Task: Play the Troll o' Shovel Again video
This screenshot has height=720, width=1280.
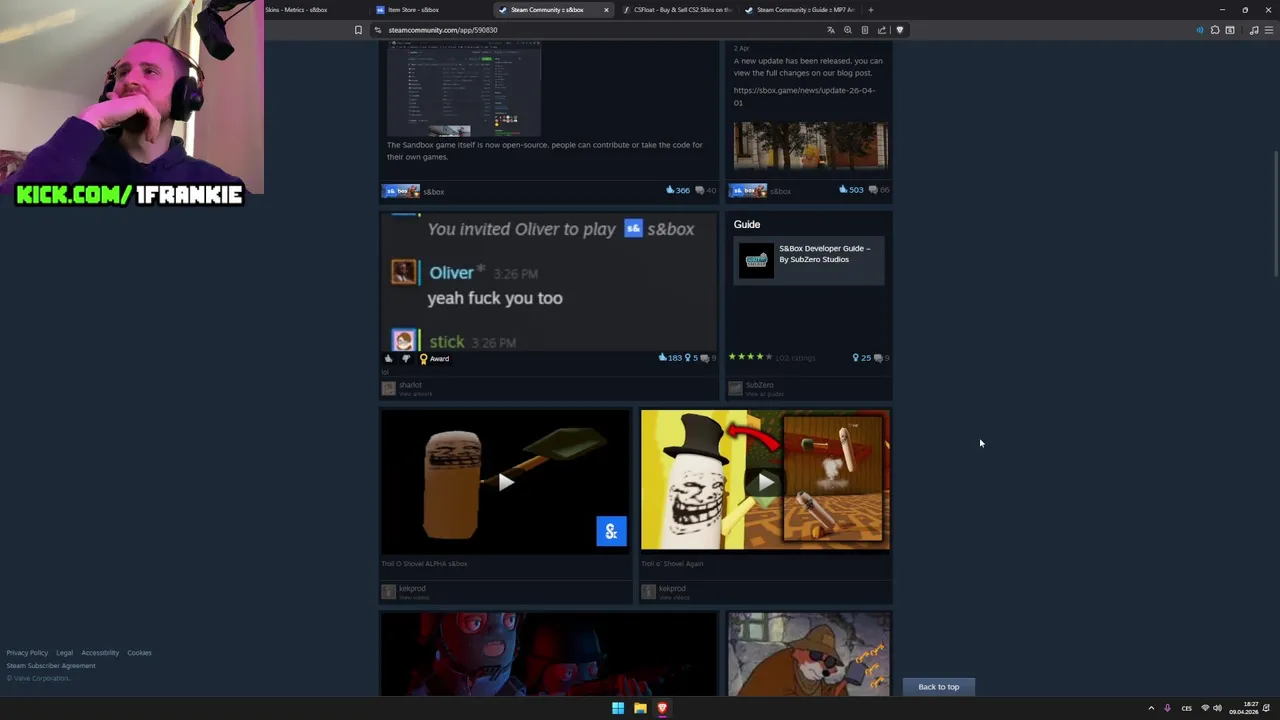Action: coord(765,482)
